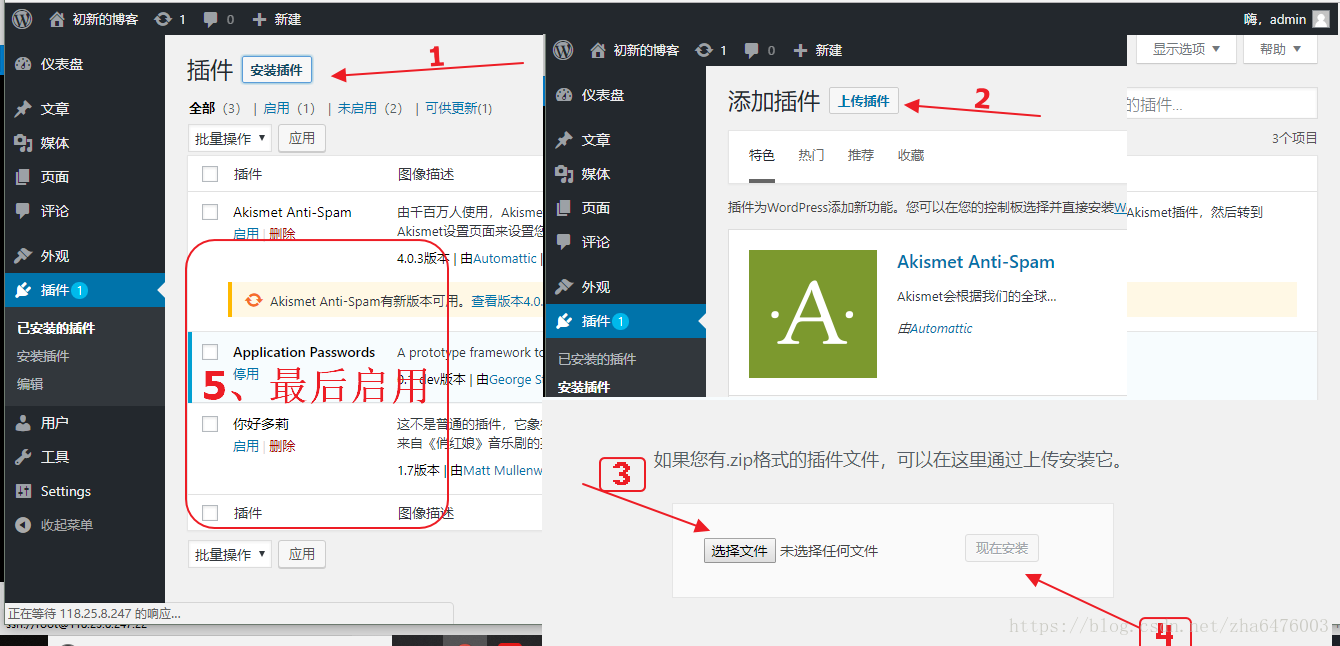This screenshot has height=646, width=1340.
Task: Open 安装插件 submenu in the Add Plugins sidebar
Action: [x=584, y=387]
